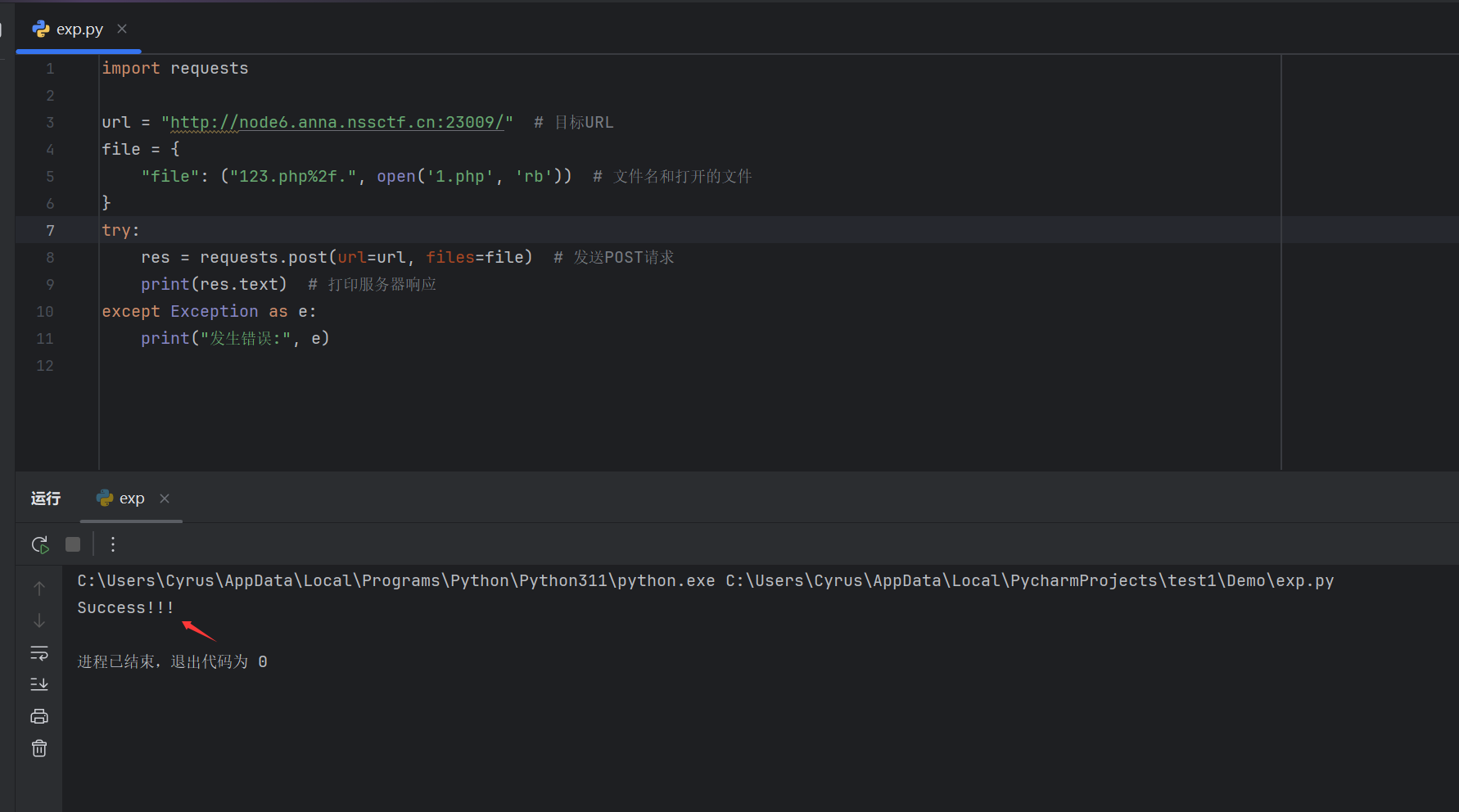Rerun the exp script
This screenshot has height=812, width=1459.
point(39,544)
